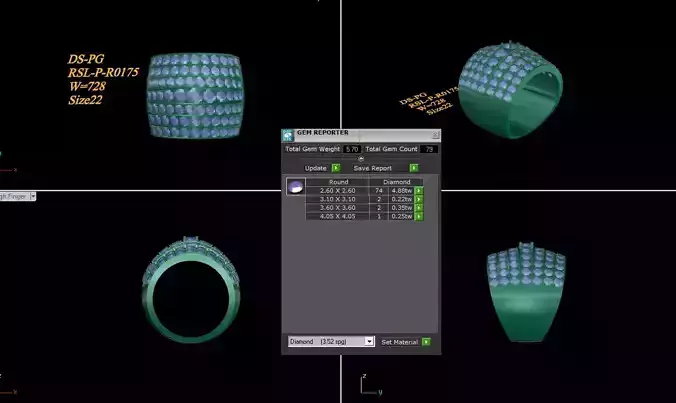Click the Update label

coord(316,168)
